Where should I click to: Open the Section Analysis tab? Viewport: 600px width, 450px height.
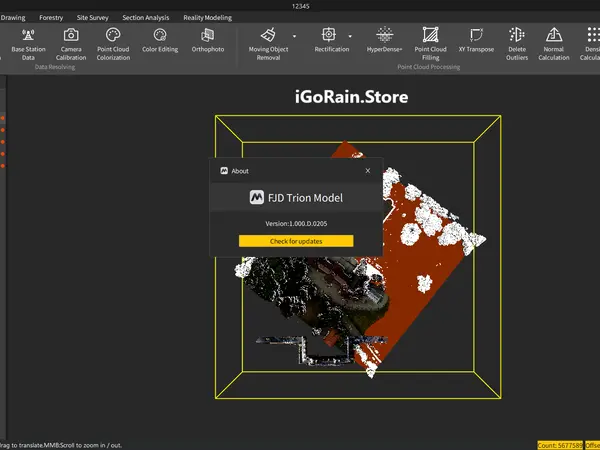[x=145, y=18]
